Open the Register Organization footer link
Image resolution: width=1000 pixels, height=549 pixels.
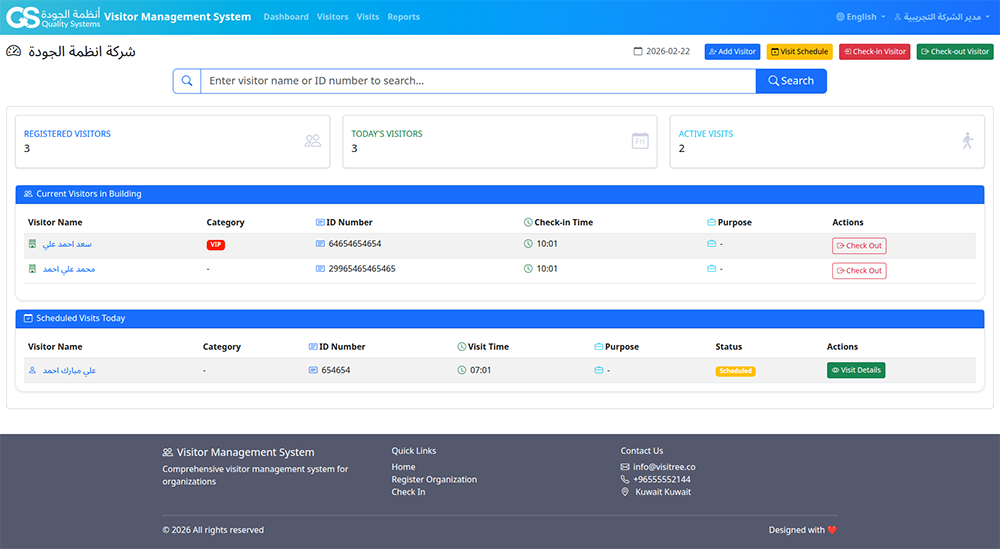tap(434, 480)
